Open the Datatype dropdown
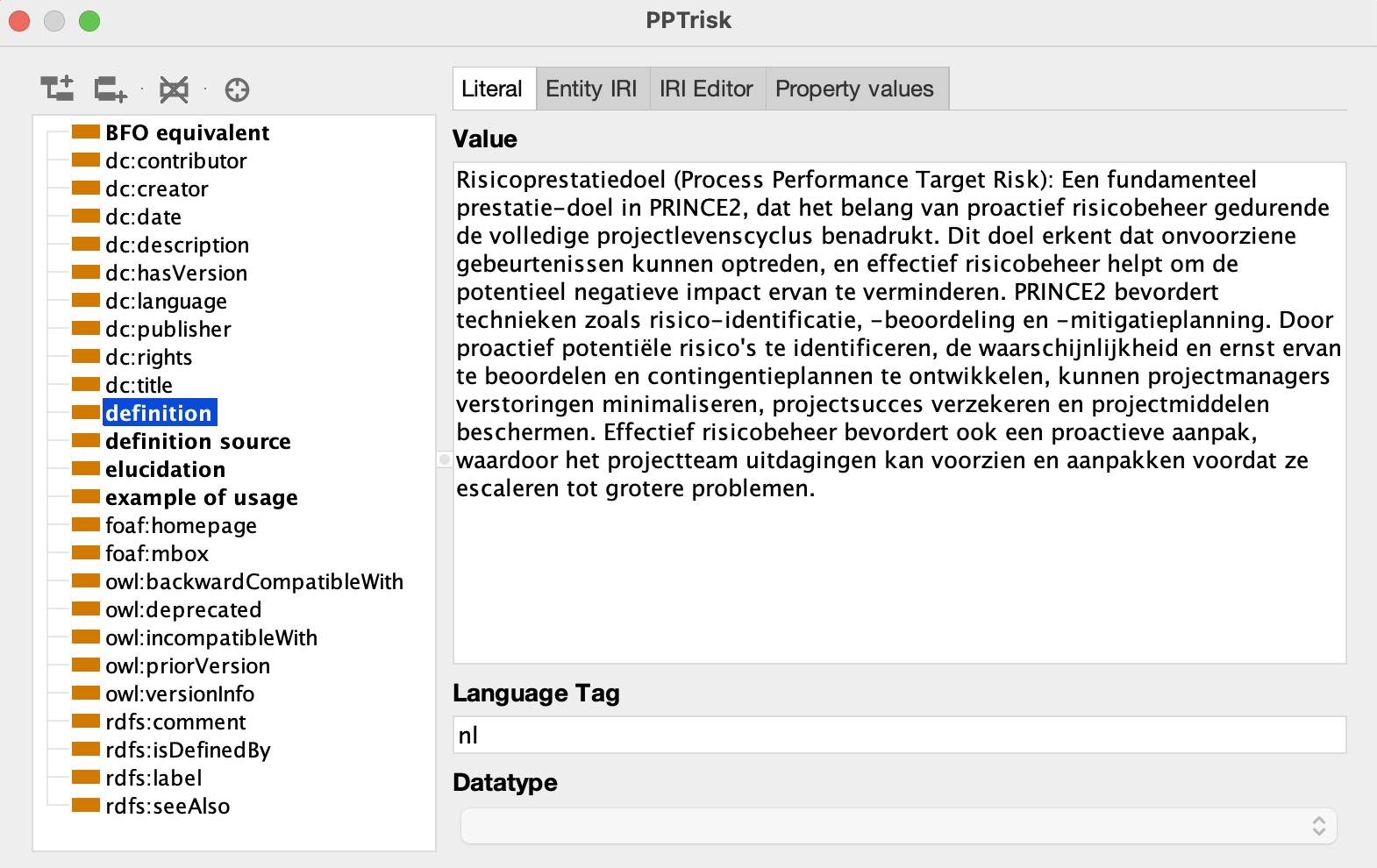Image resolution: width=1377 pixels, height=868 pixels. coord(898,826)
